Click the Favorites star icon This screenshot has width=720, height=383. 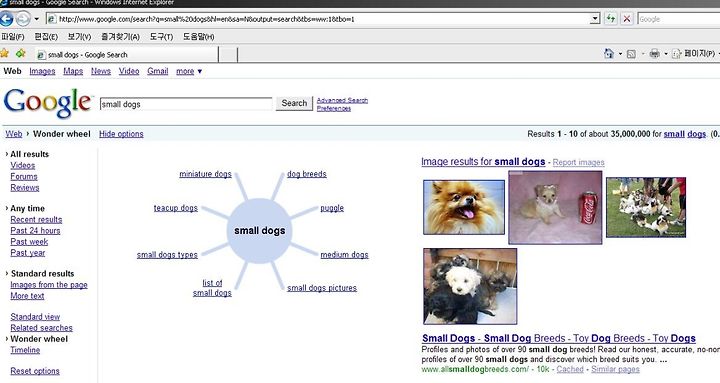point(5,54)
